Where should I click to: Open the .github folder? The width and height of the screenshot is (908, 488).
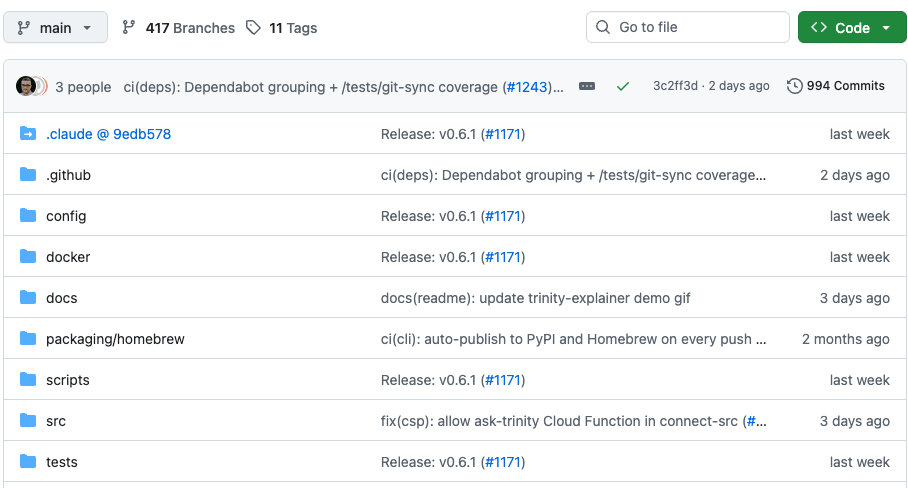pyautogui.click(x=68, y=175)
